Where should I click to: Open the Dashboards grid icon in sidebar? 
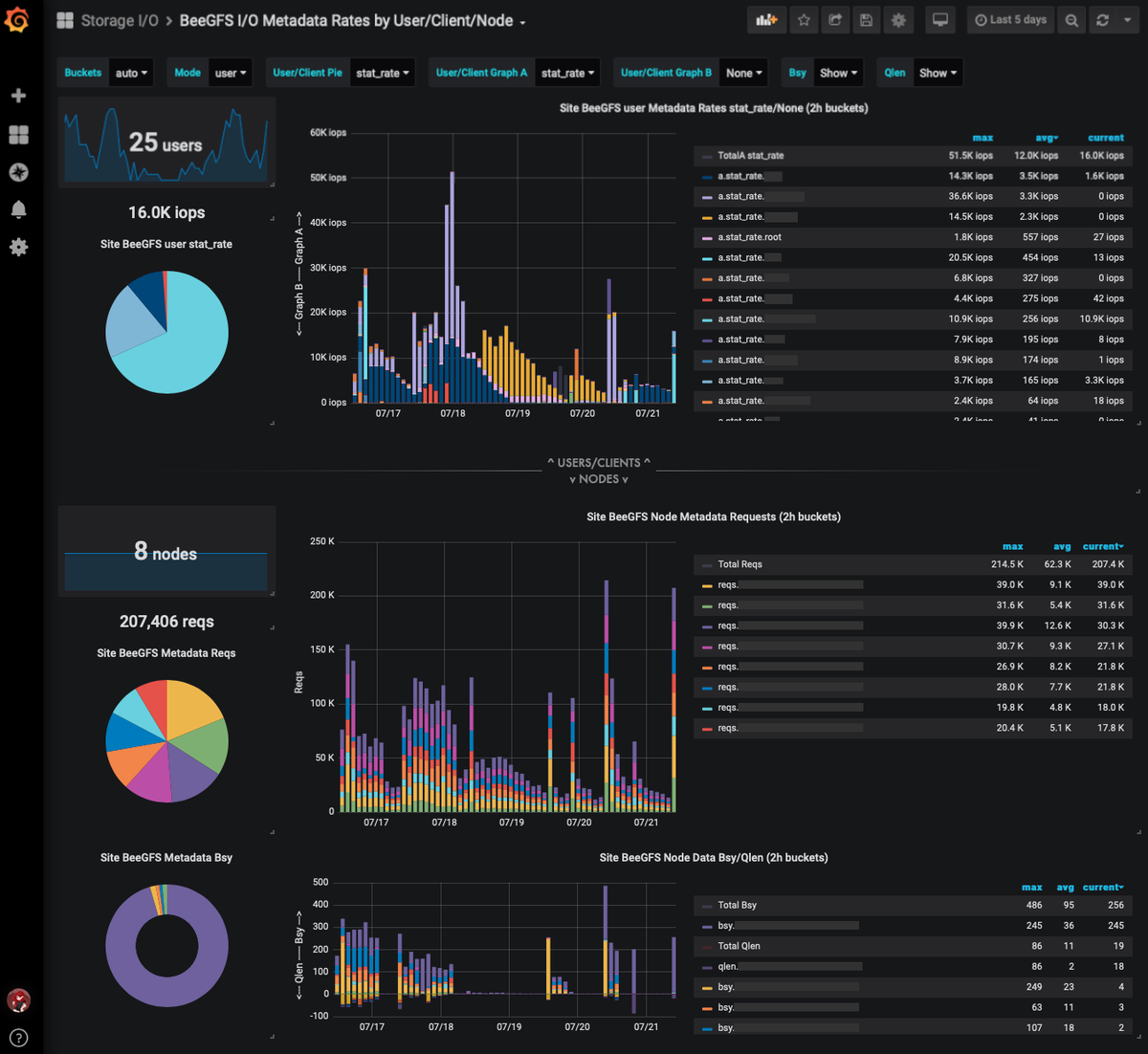18,135
